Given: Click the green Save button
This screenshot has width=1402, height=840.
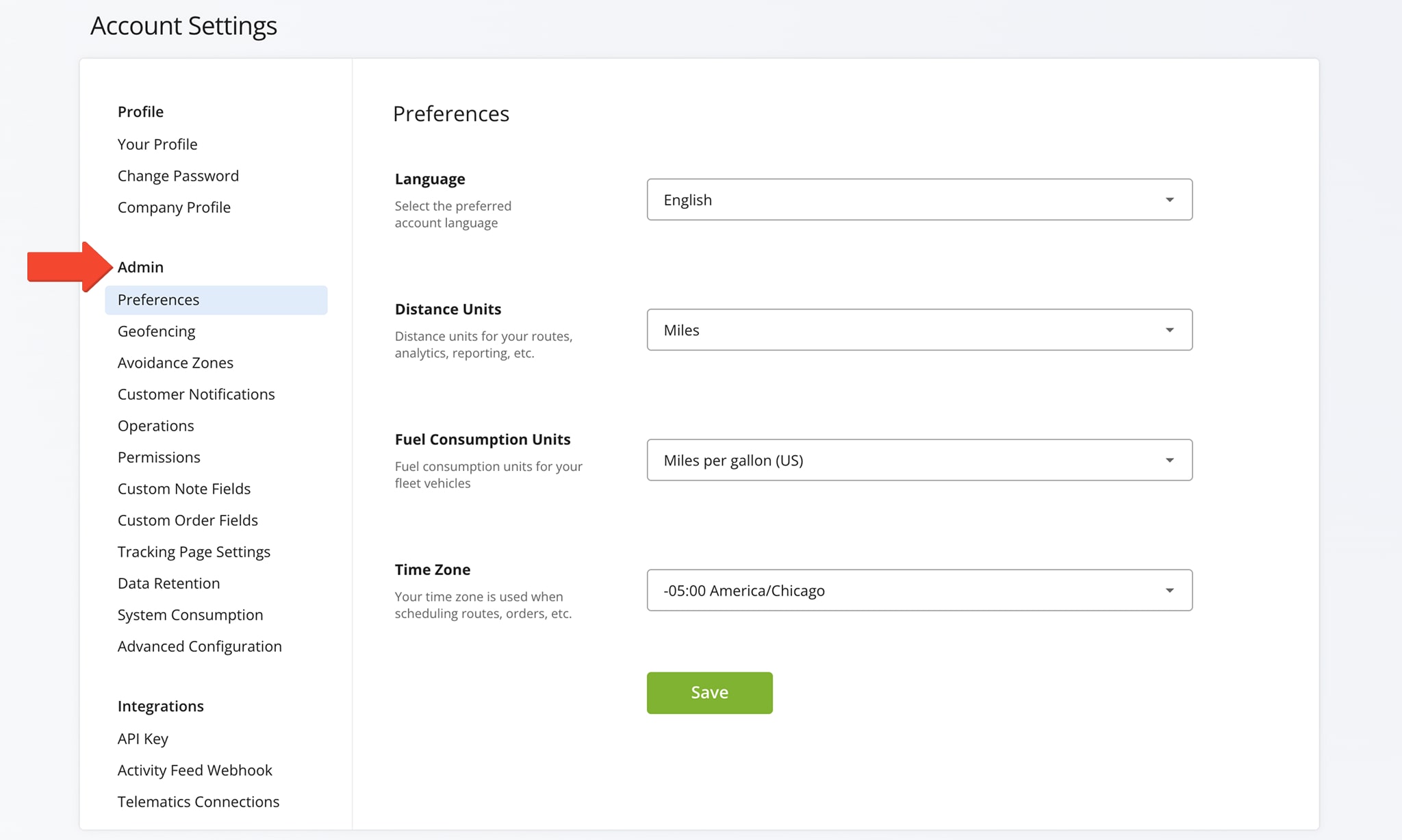Looking at the screenshot, I should click(x=709, y=692).
